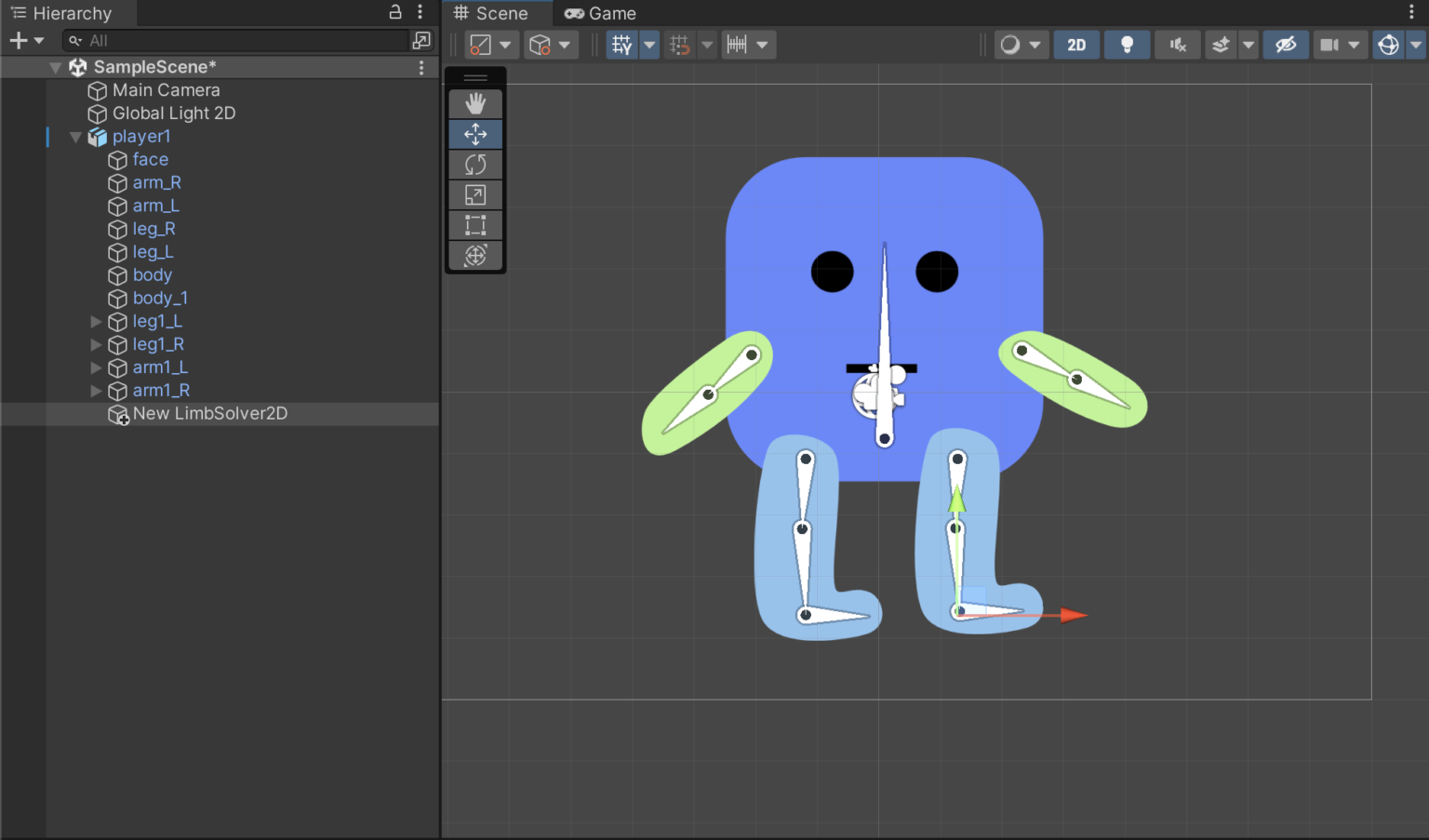Select the Hand tool in Scene overlay
The height and width of the screenshot is (840, 1429).
475,103
